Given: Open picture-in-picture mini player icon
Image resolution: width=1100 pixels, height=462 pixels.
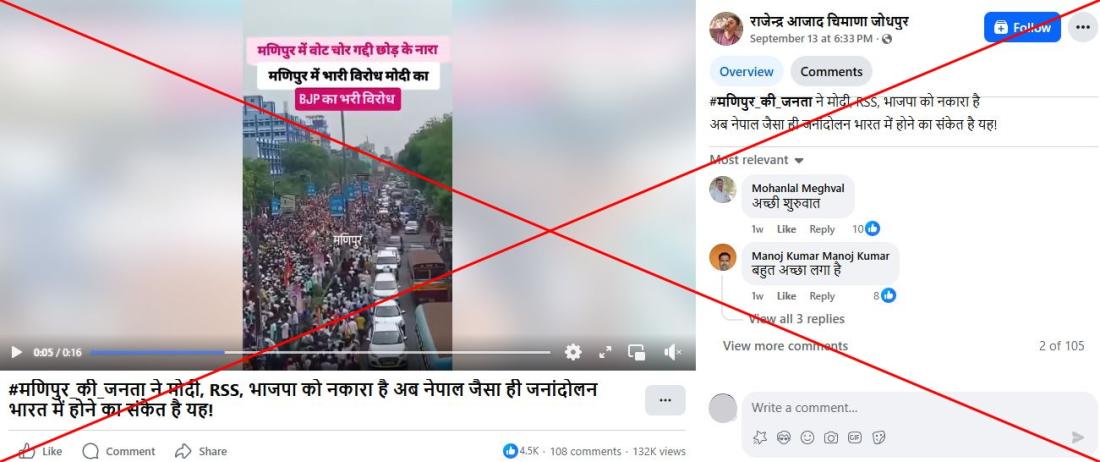Looking at the screenshot, I should (x=636, y=352).
